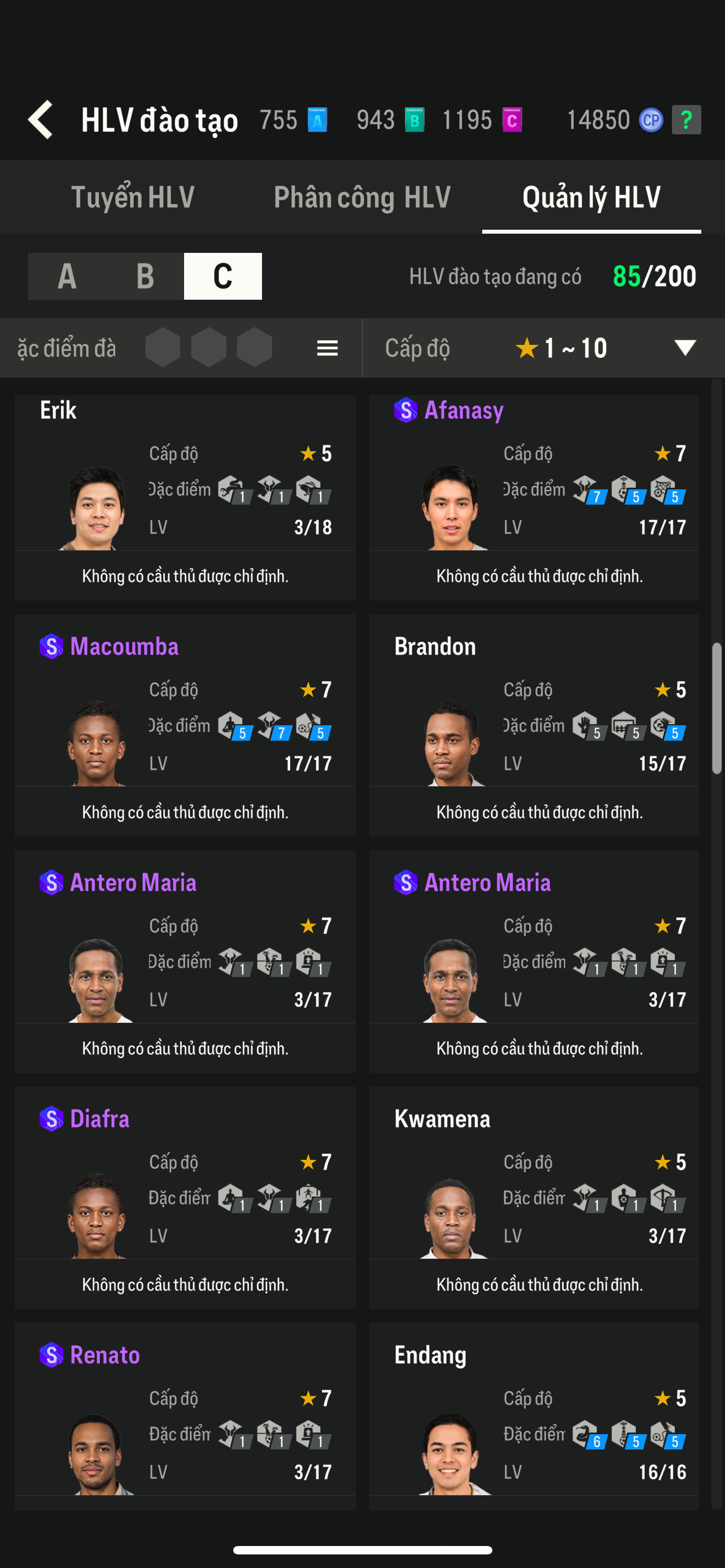Viewport: 725px width, 1568px height.
Task: Switch to grade A coaches
Action: click(67, 277)
